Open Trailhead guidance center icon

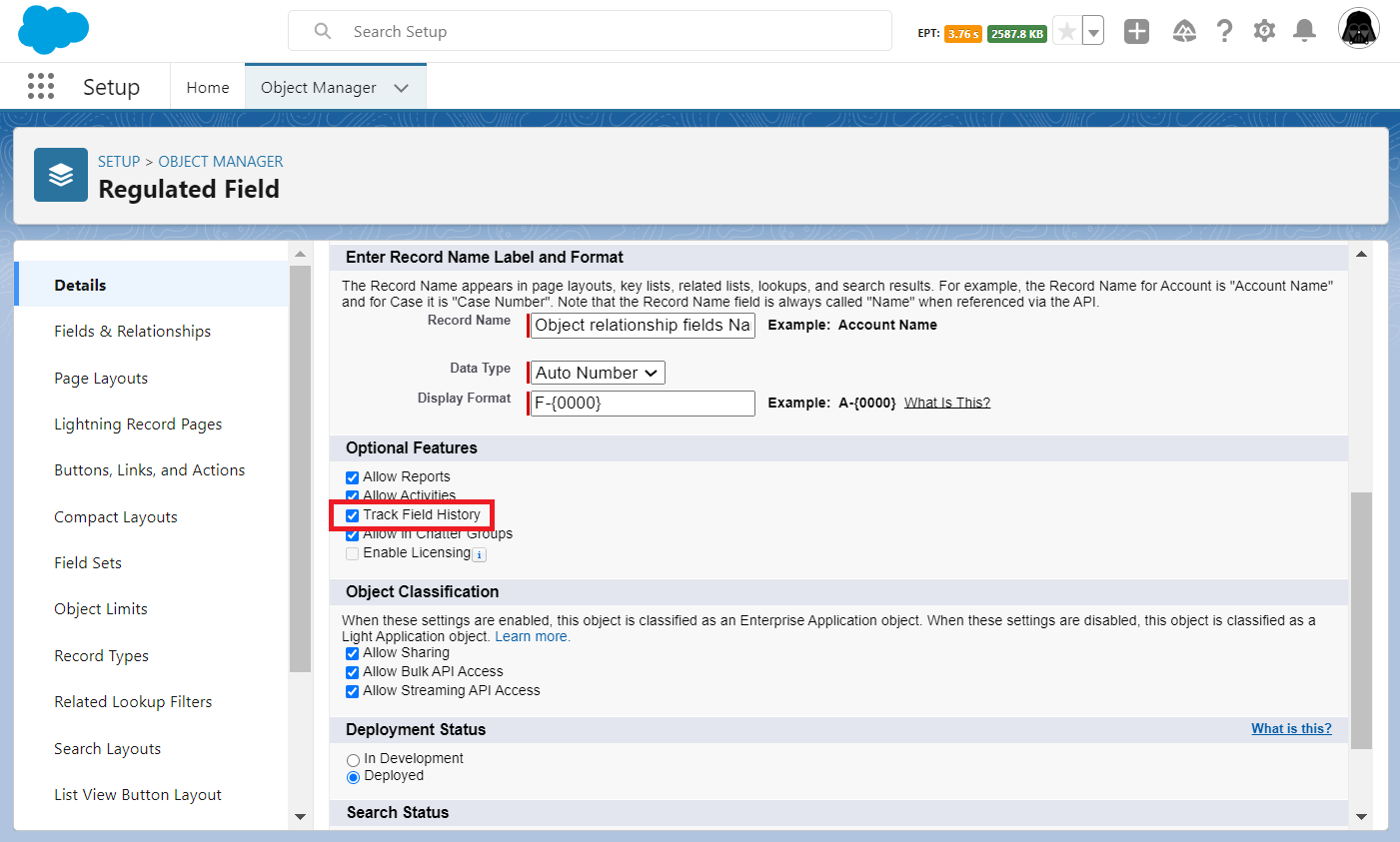point(1184,32)
